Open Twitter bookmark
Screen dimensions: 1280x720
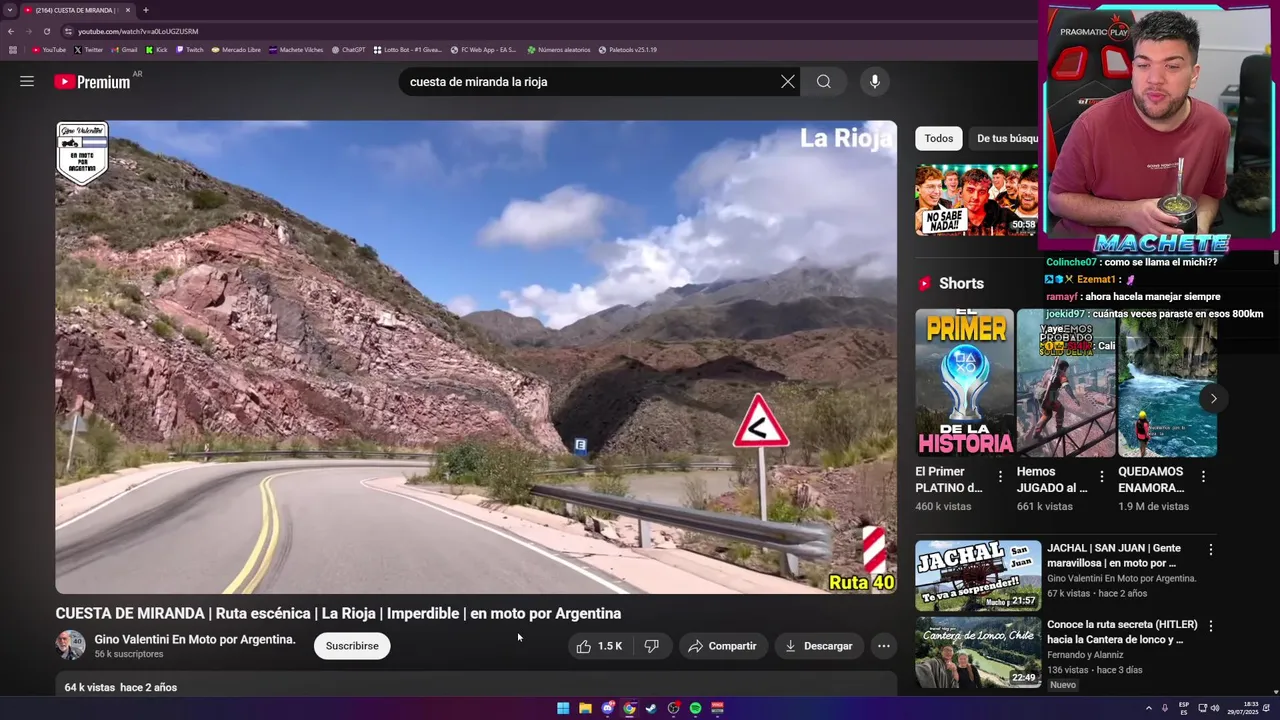coord(88,49)
